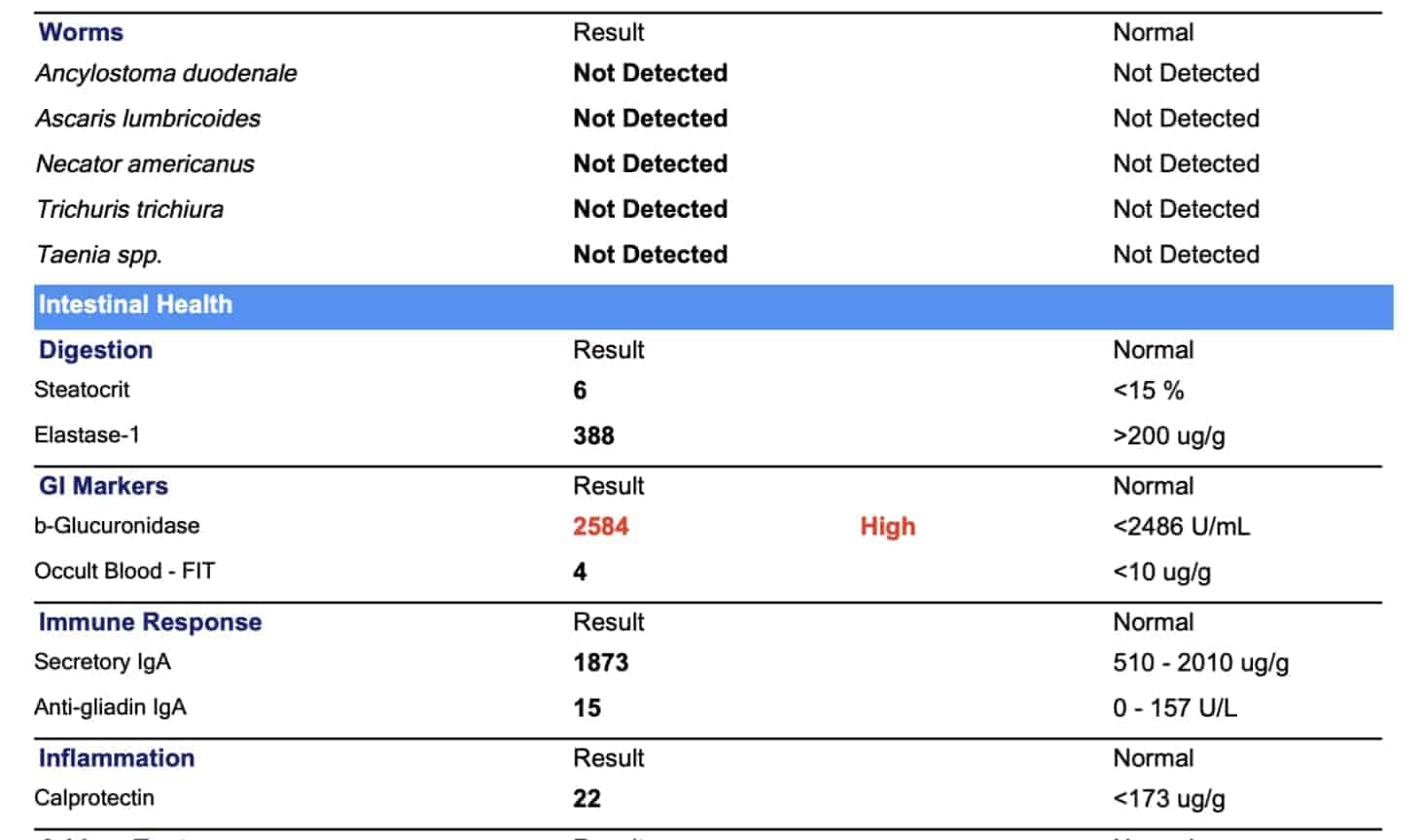The image size is (1422, 840).
Task: Select the Steatocrit result value 6
Action: pos(580,391)
